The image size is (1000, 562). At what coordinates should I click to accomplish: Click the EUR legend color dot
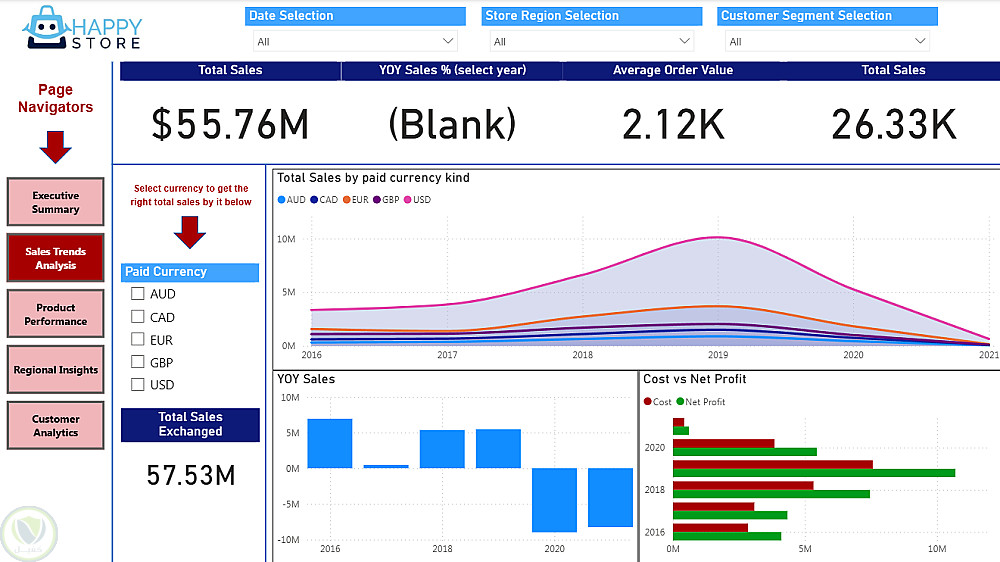(346, 200)
